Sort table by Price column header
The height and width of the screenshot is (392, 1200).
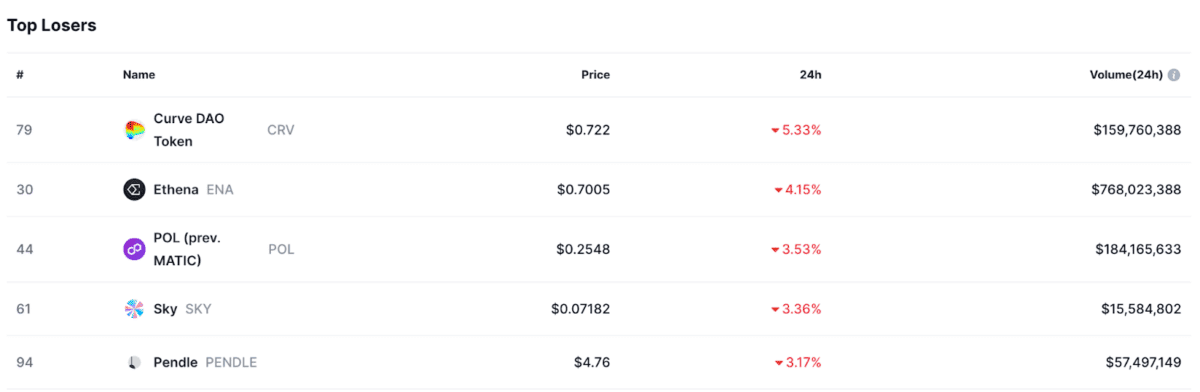tap(595, 75)
